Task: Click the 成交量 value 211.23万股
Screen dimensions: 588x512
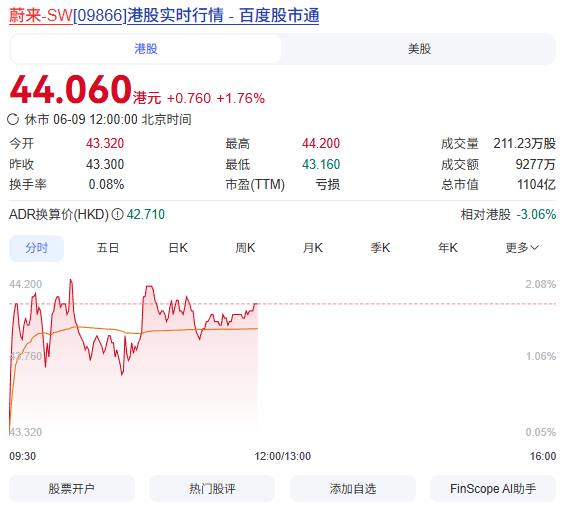Action: (x=524, y=143)
